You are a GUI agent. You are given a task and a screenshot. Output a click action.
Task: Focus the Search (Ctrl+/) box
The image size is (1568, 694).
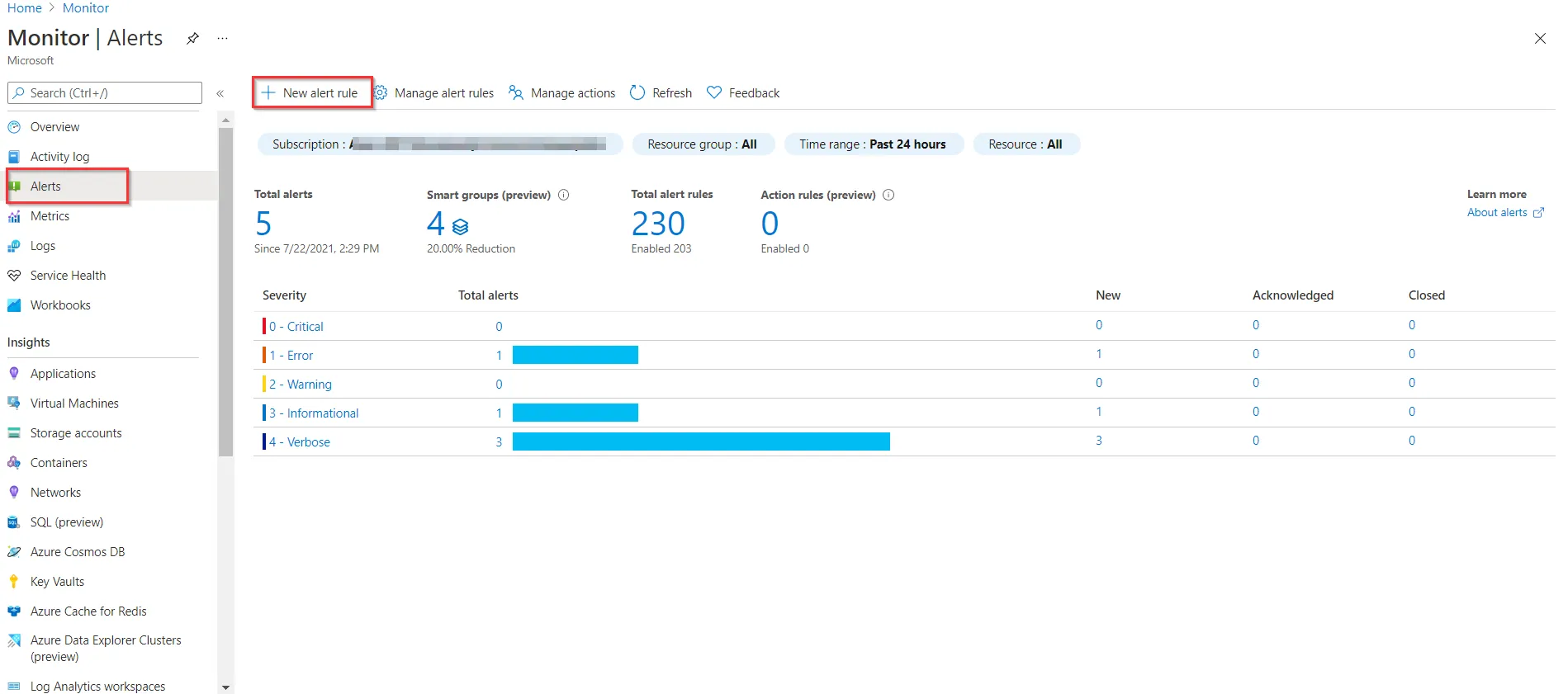coord(105,93)
